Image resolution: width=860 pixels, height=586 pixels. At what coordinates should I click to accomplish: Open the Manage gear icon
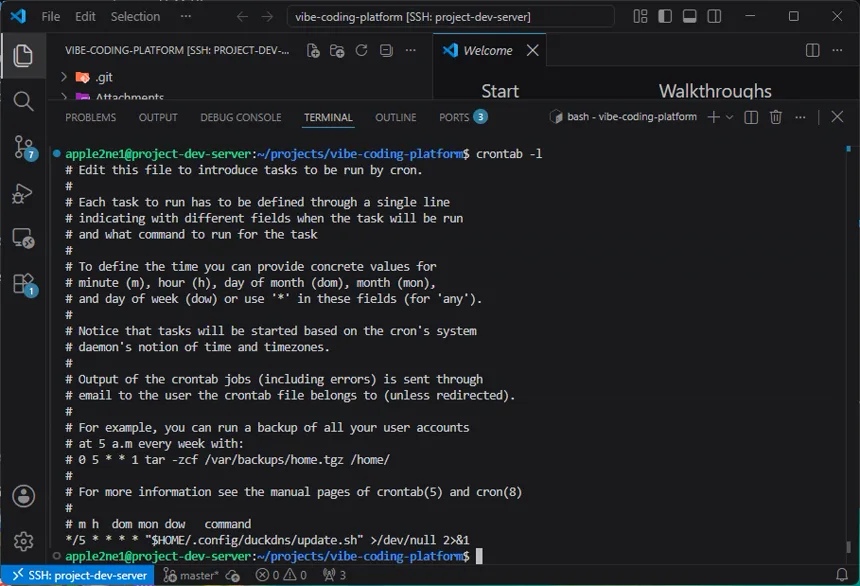24,542
